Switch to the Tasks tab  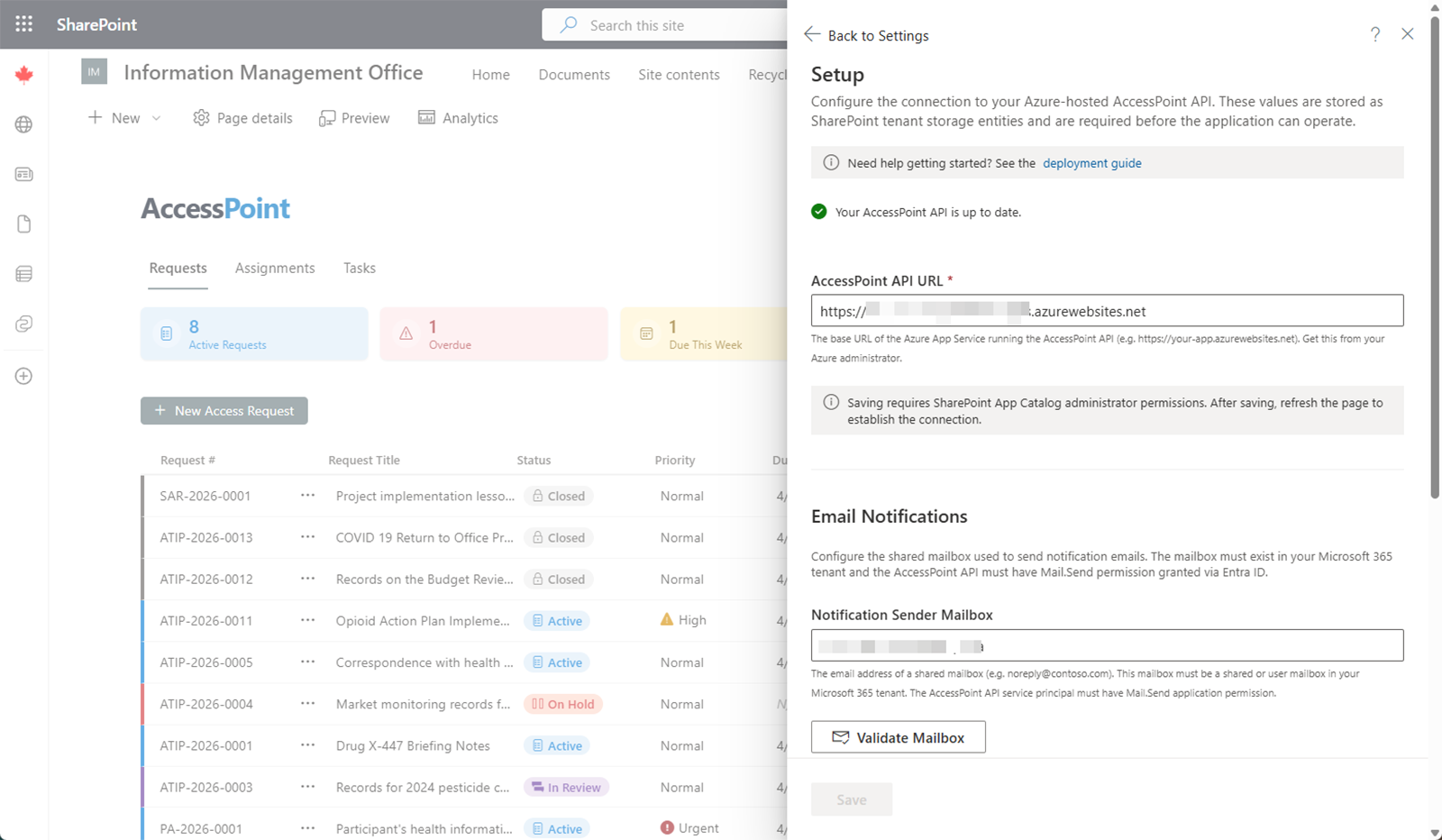(x=359, y=268)
